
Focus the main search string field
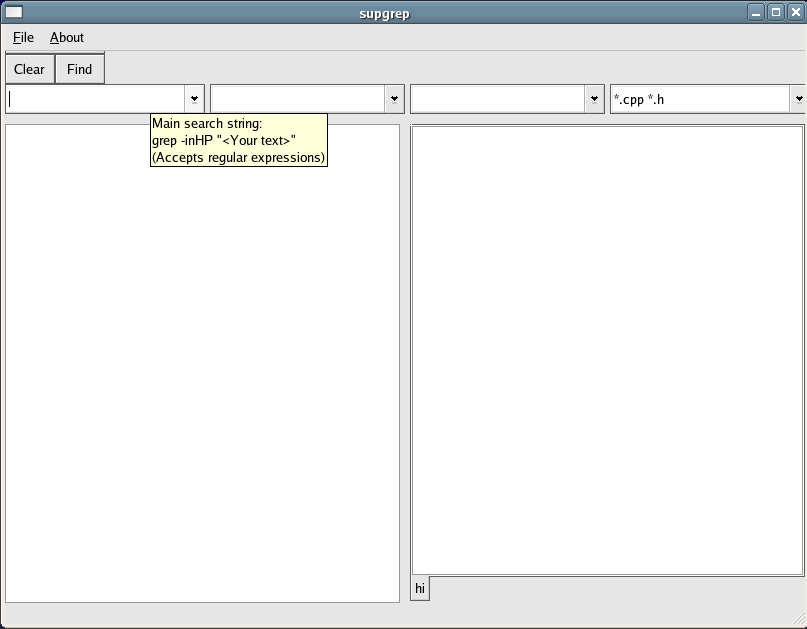pos(95,99)
